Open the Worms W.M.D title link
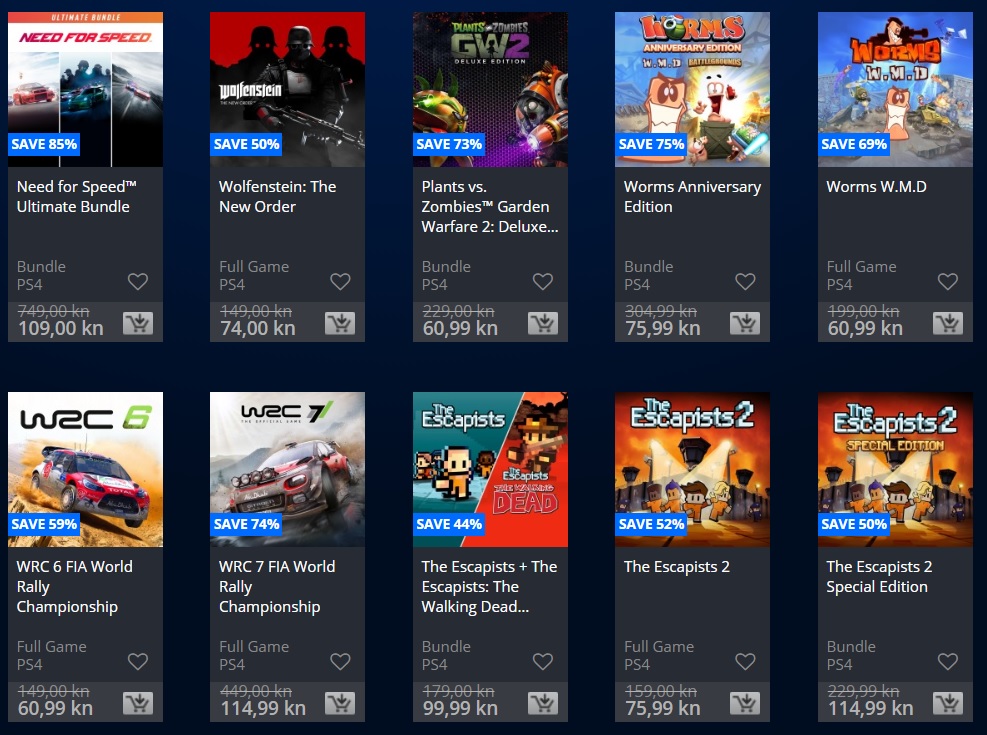This screenshot has width=987, height=735. click(876, 187)
